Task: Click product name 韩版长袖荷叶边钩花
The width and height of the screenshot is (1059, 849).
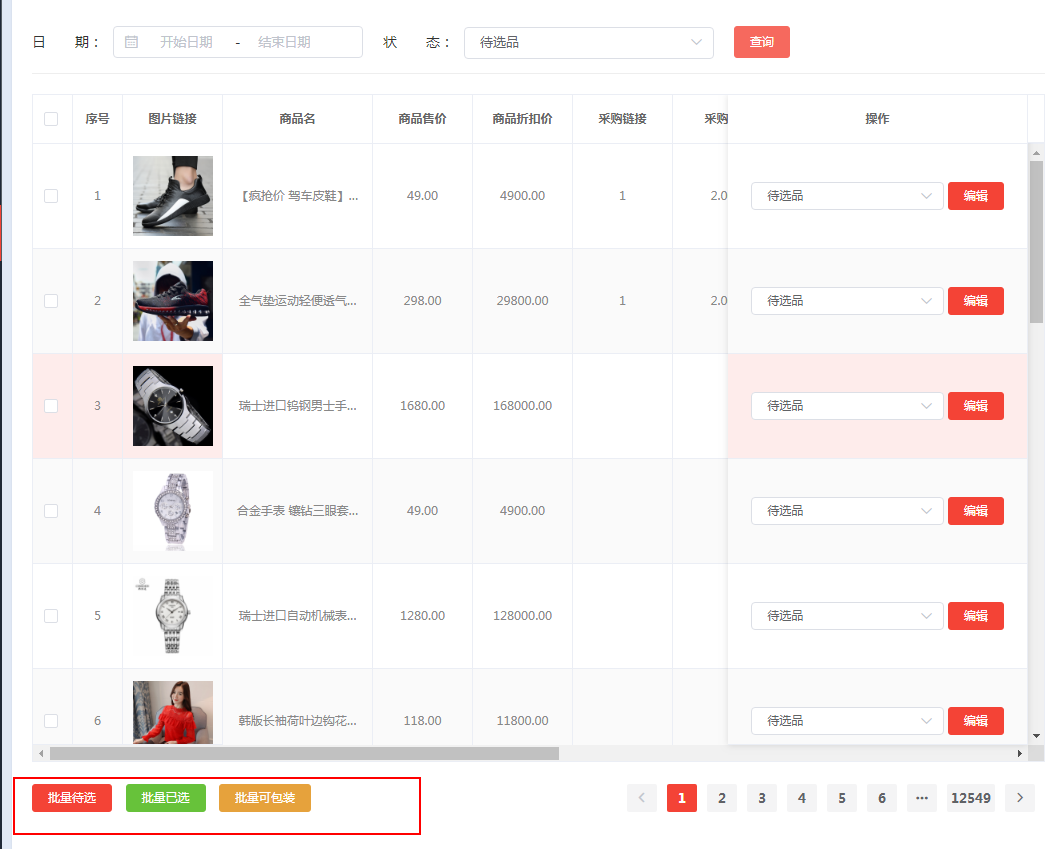Action: coord(297,721)
